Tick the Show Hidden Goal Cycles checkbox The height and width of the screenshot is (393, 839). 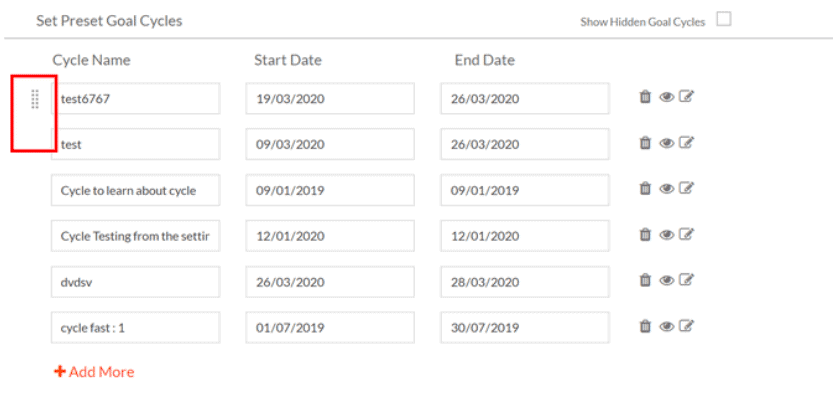click(x=724, y=20)
